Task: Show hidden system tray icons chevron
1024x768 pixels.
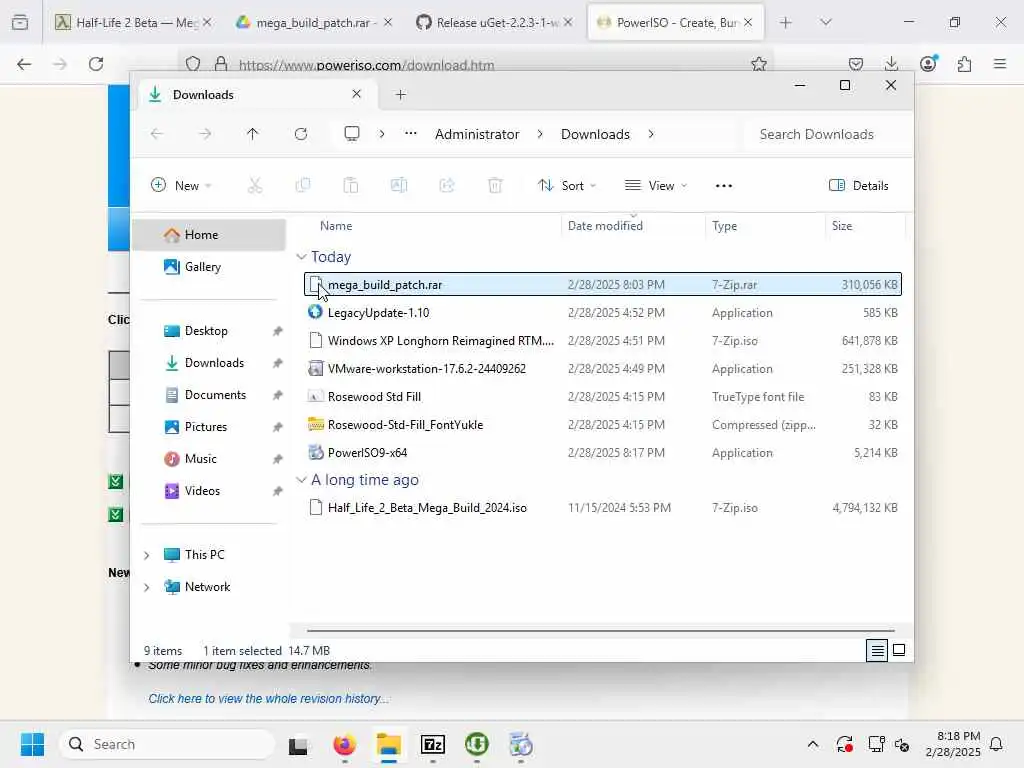Action: [x=812, y=744]
